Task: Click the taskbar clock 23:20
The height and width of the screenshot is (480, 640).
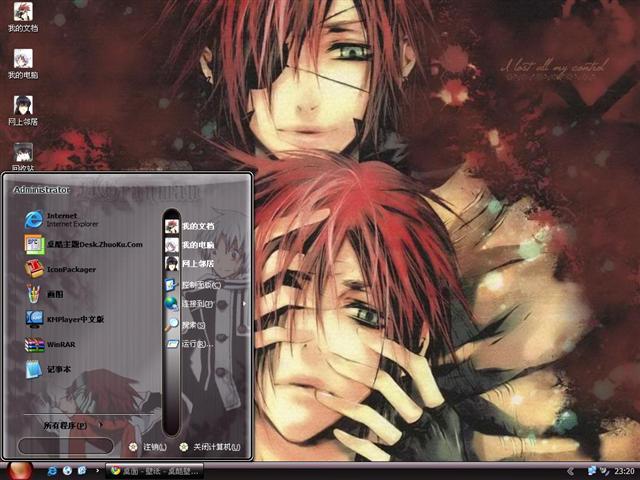Action: [624, 471]
